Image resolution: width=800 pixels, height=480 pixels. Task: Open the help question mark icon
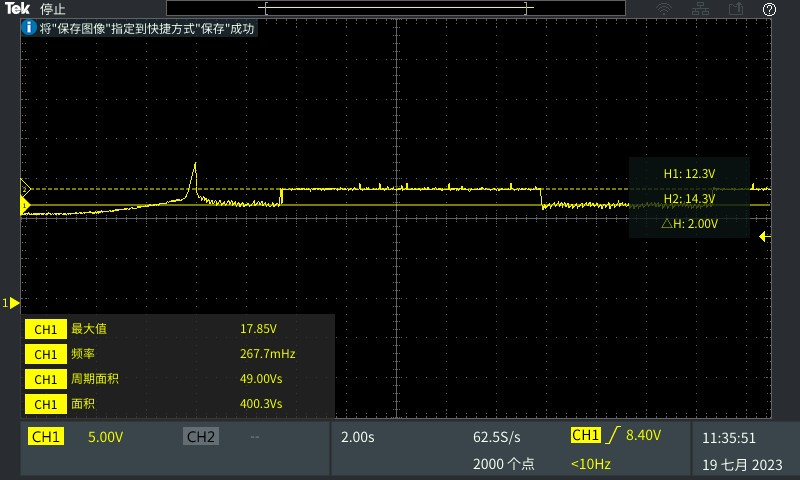[769, 9]
